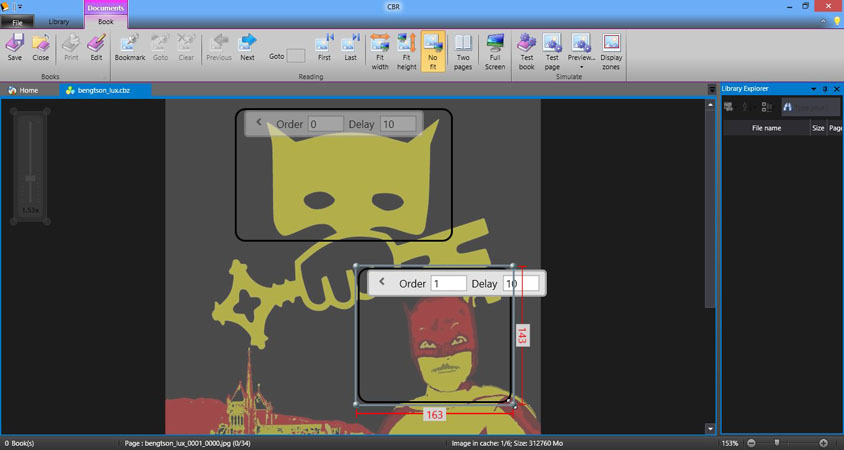
Task: Click the Library Explorer search box
Action: pos(810,107)
